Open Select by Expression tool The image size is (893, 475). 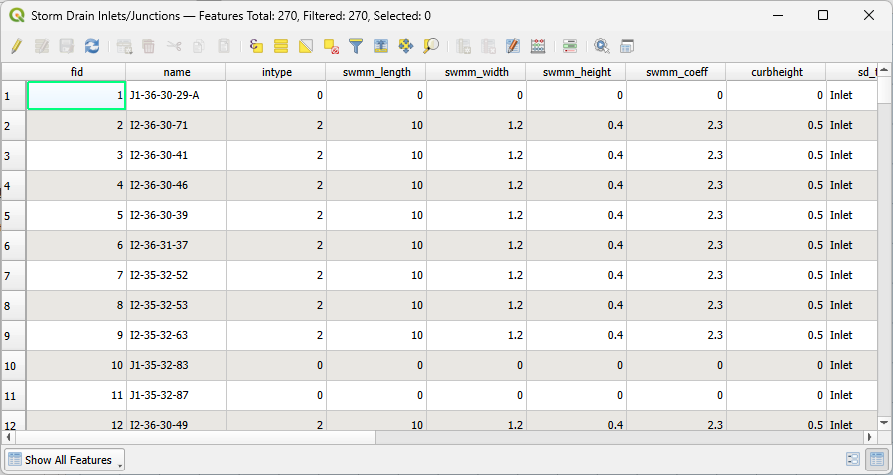click(x=256, y=46)
